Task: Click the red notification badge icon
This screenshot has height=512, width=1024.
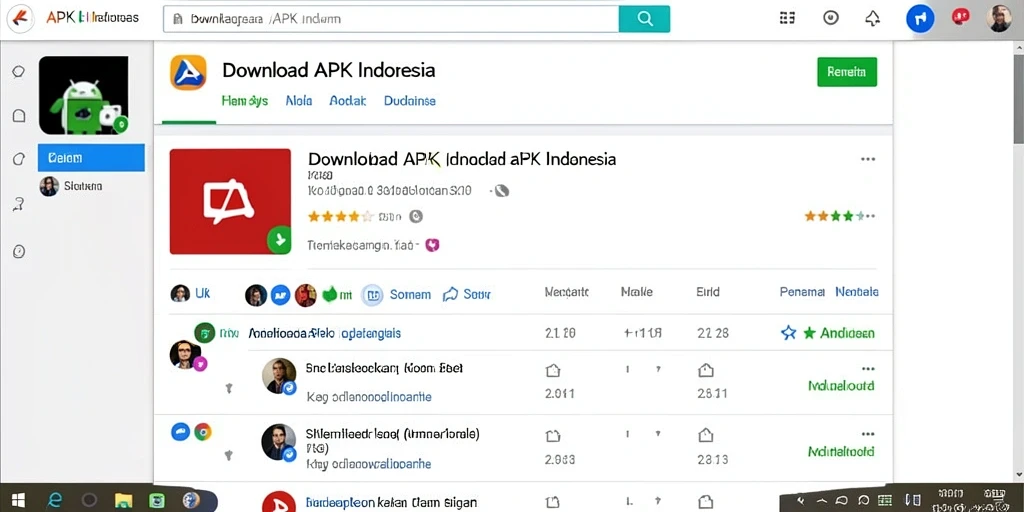Action: tap(960, 17)
